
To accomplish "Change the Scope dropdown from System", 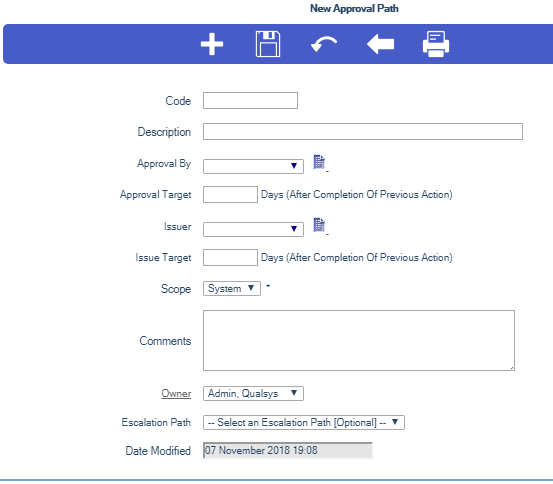I will (x=232, y=288).
